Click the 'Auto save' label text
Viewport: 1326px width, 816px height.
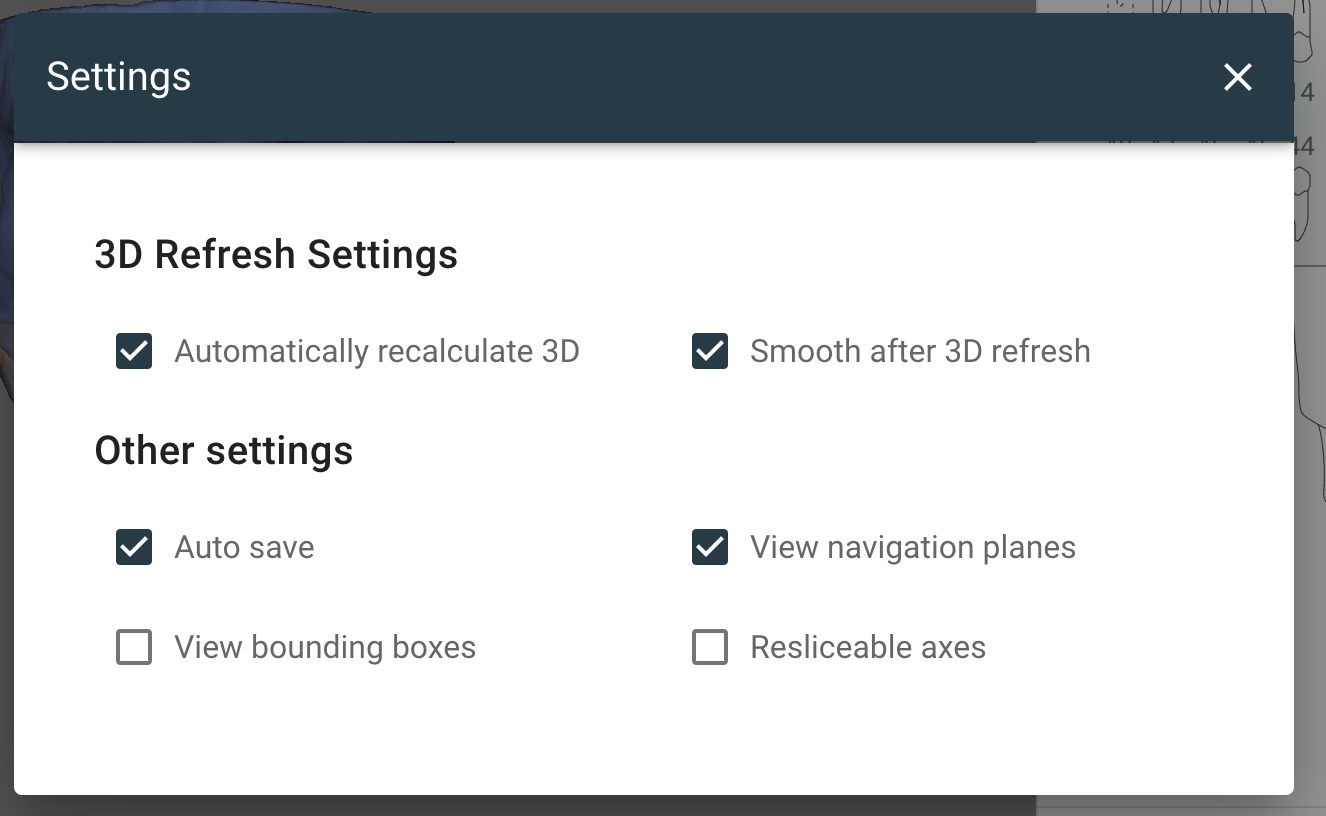point(244,548)
